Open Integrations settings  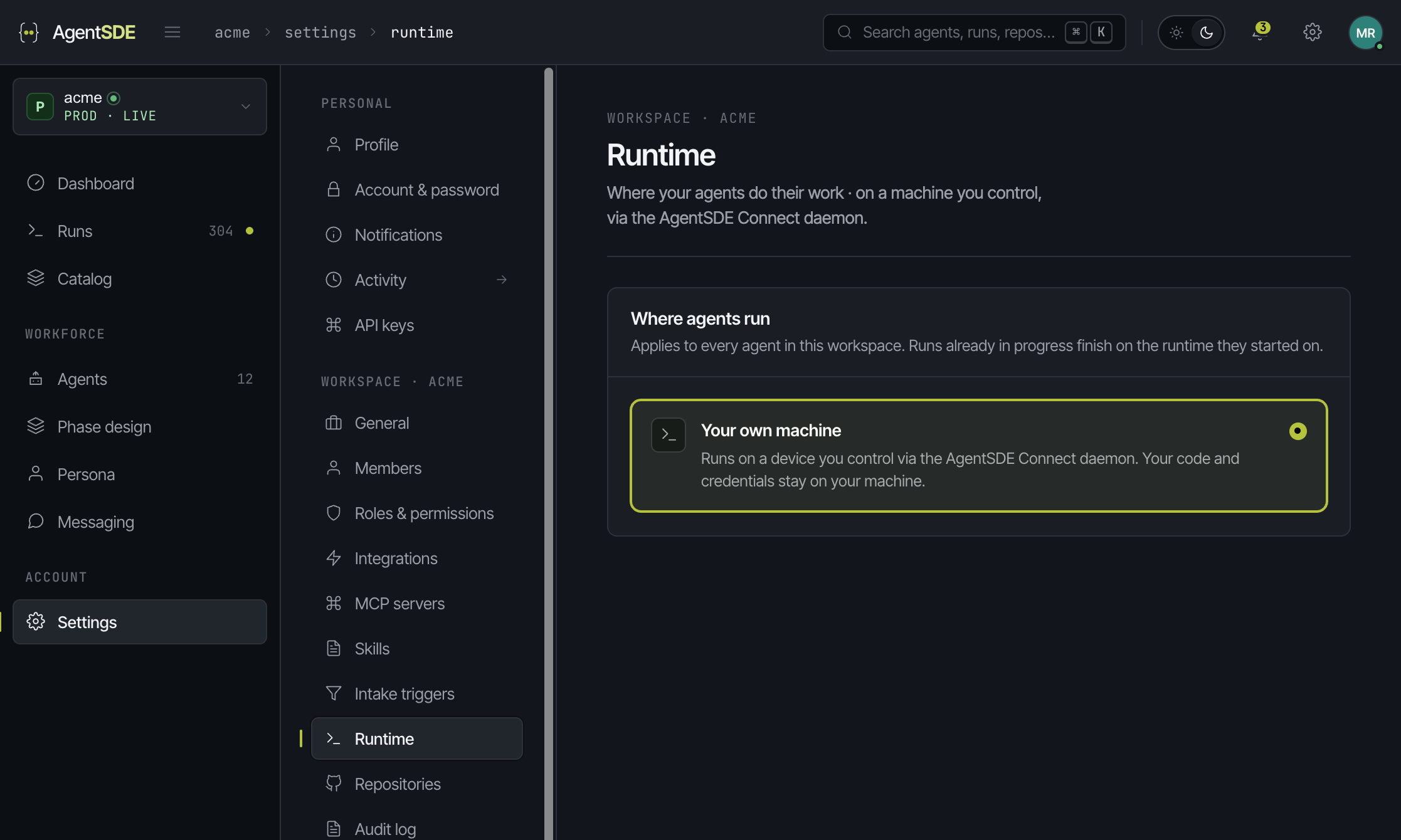pyautogui.click(x=417, y=559)
